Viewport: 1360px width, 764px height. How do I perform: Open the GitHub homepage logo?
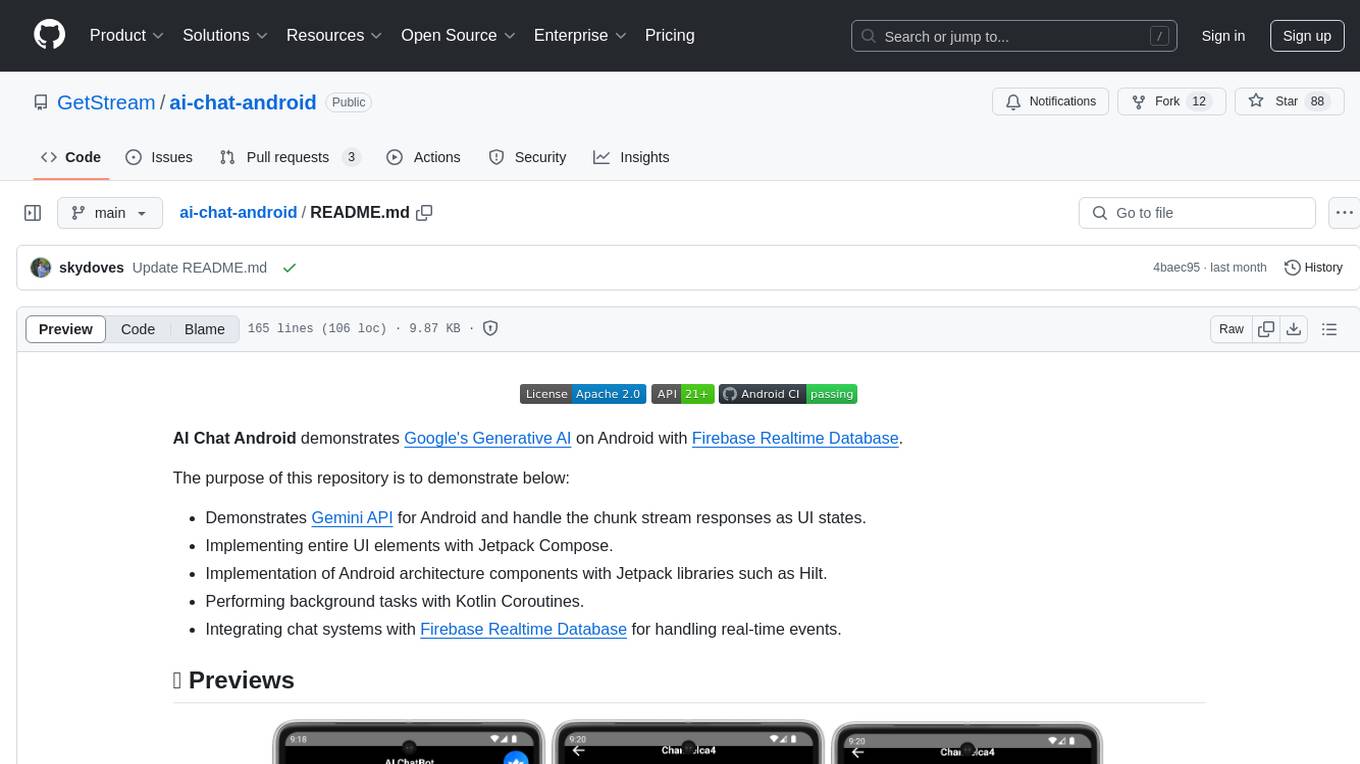coord(49,35)
